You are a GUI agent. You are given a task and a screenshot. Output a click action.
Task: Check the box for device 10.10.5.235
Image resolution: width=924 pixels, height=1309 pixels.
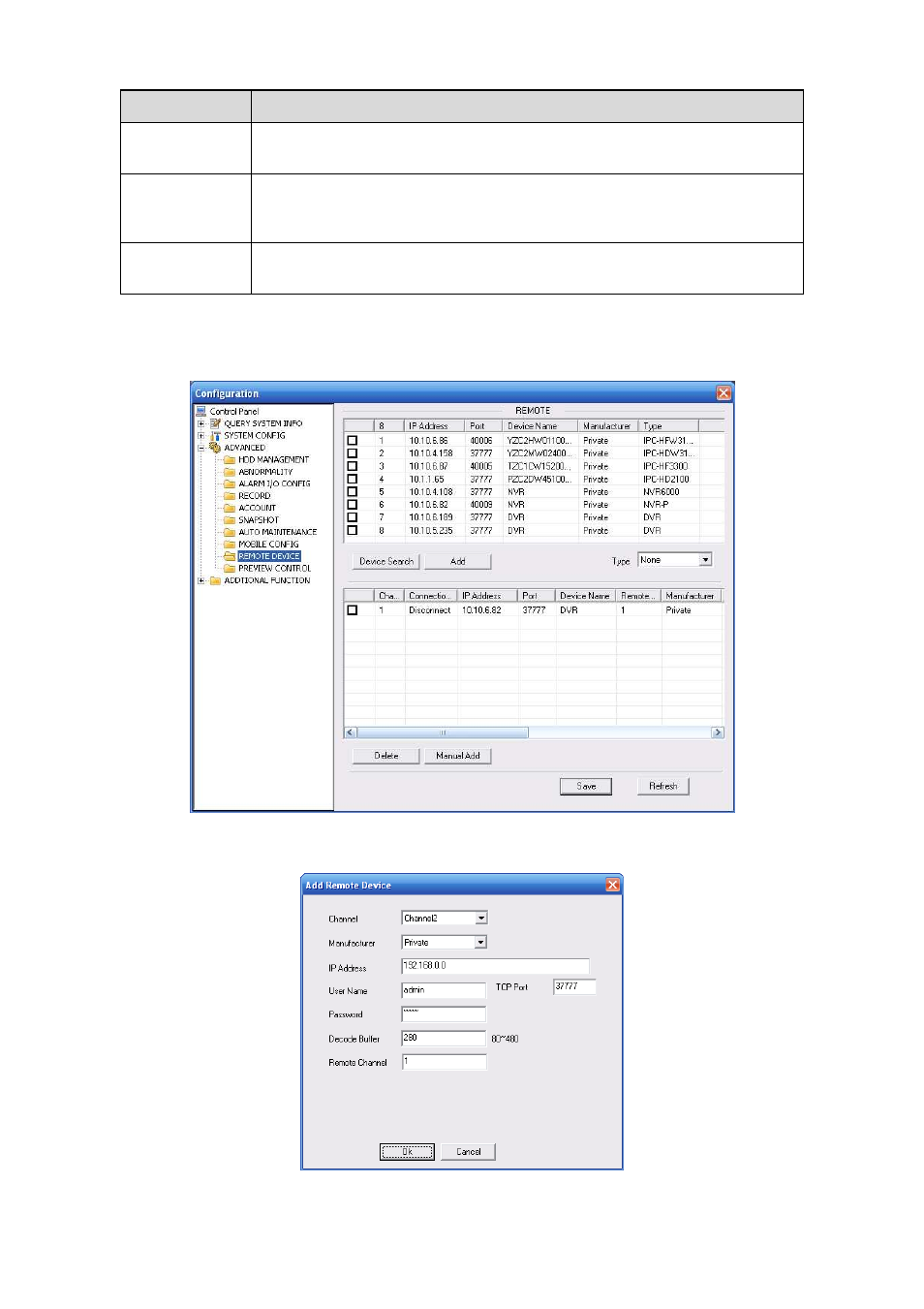353,530
